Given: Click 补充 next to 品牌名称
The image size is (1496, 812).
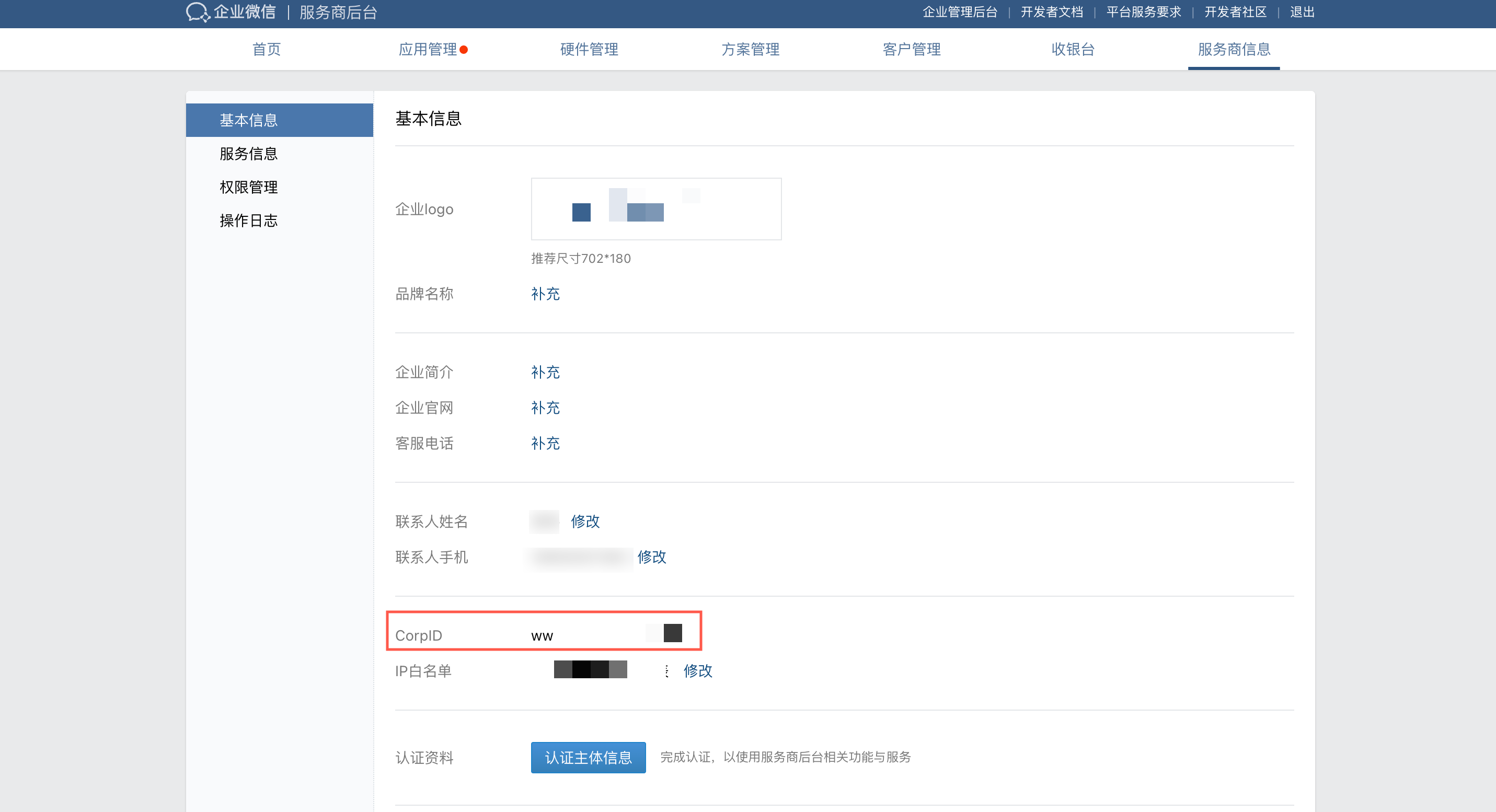Looking at the screenshot, I should coord(545,294).
